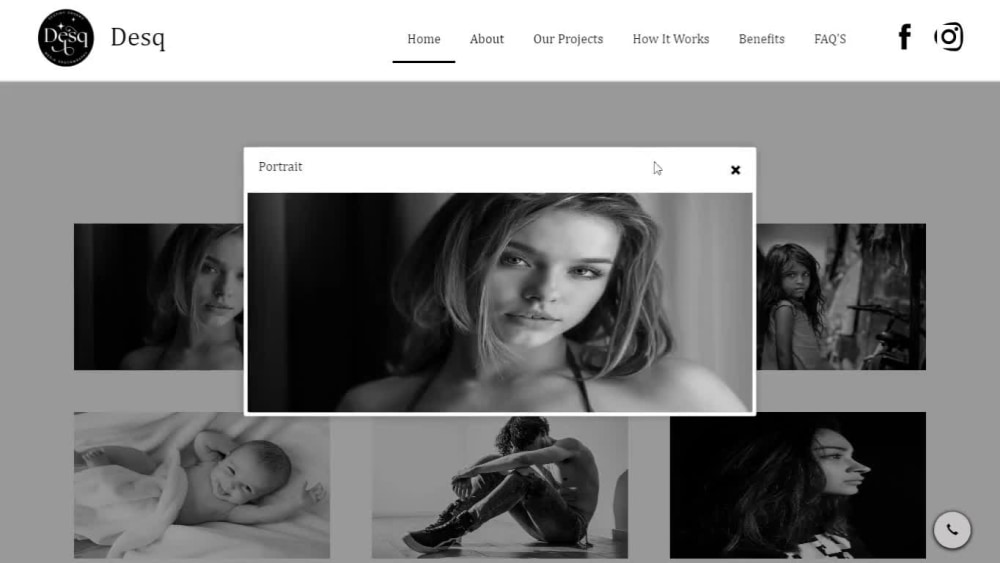Open the Our Projects menu item

568,39
